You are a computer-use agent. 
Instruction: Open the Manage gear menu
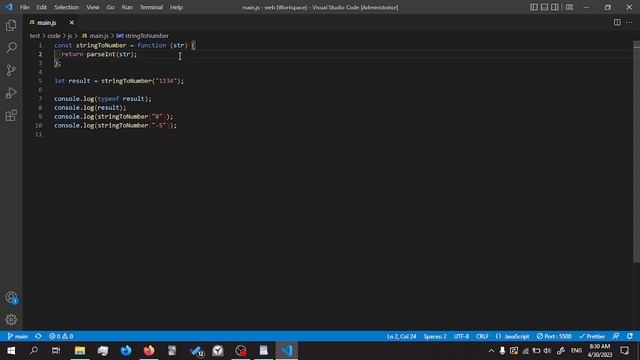[11, 320]
